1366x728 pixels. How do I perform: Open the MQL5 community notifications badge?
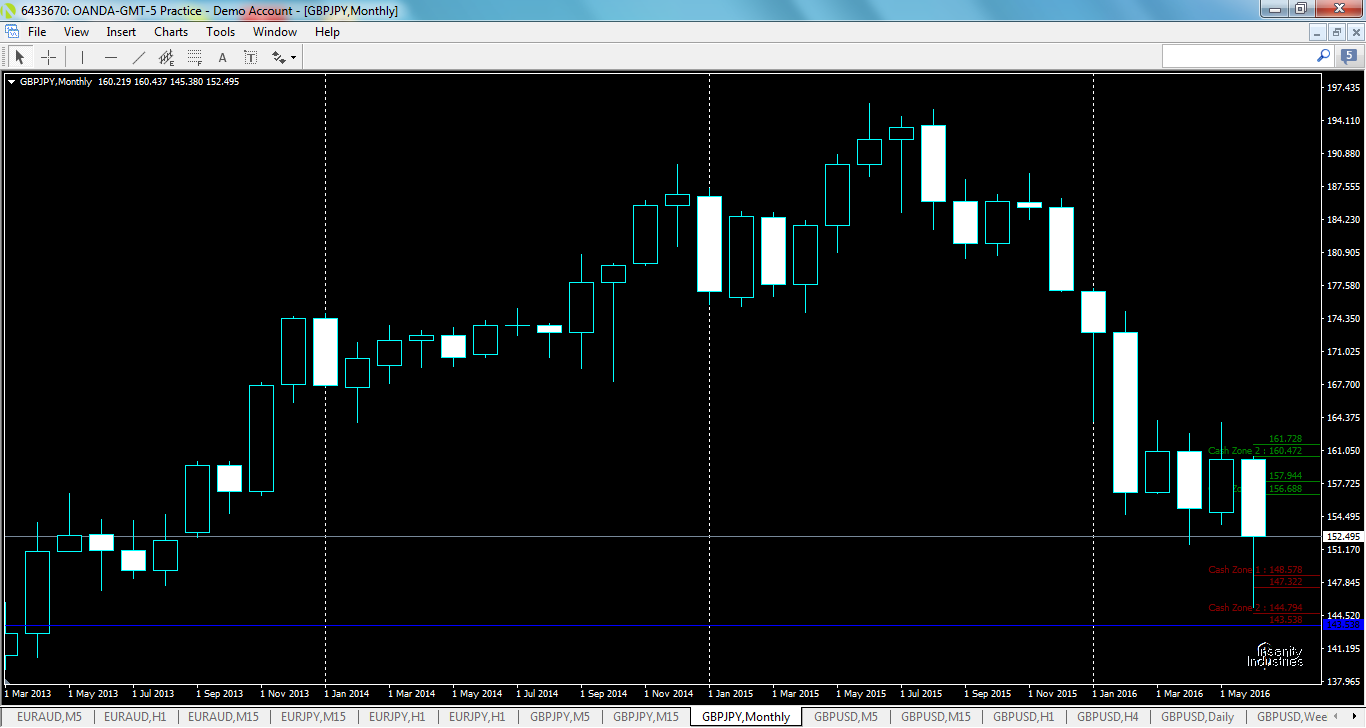coord(1349,56)
